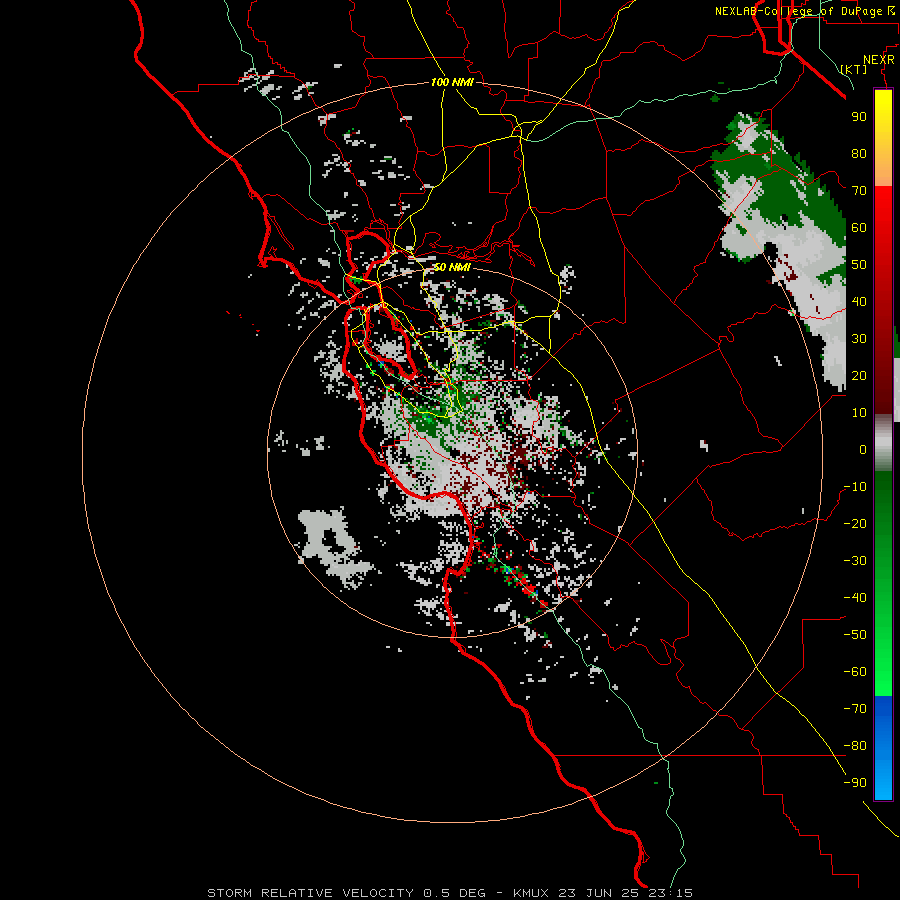The image size is (900, 900).
Task: Pick the blue segment of the velocity color bar
Action: point(883,747)
